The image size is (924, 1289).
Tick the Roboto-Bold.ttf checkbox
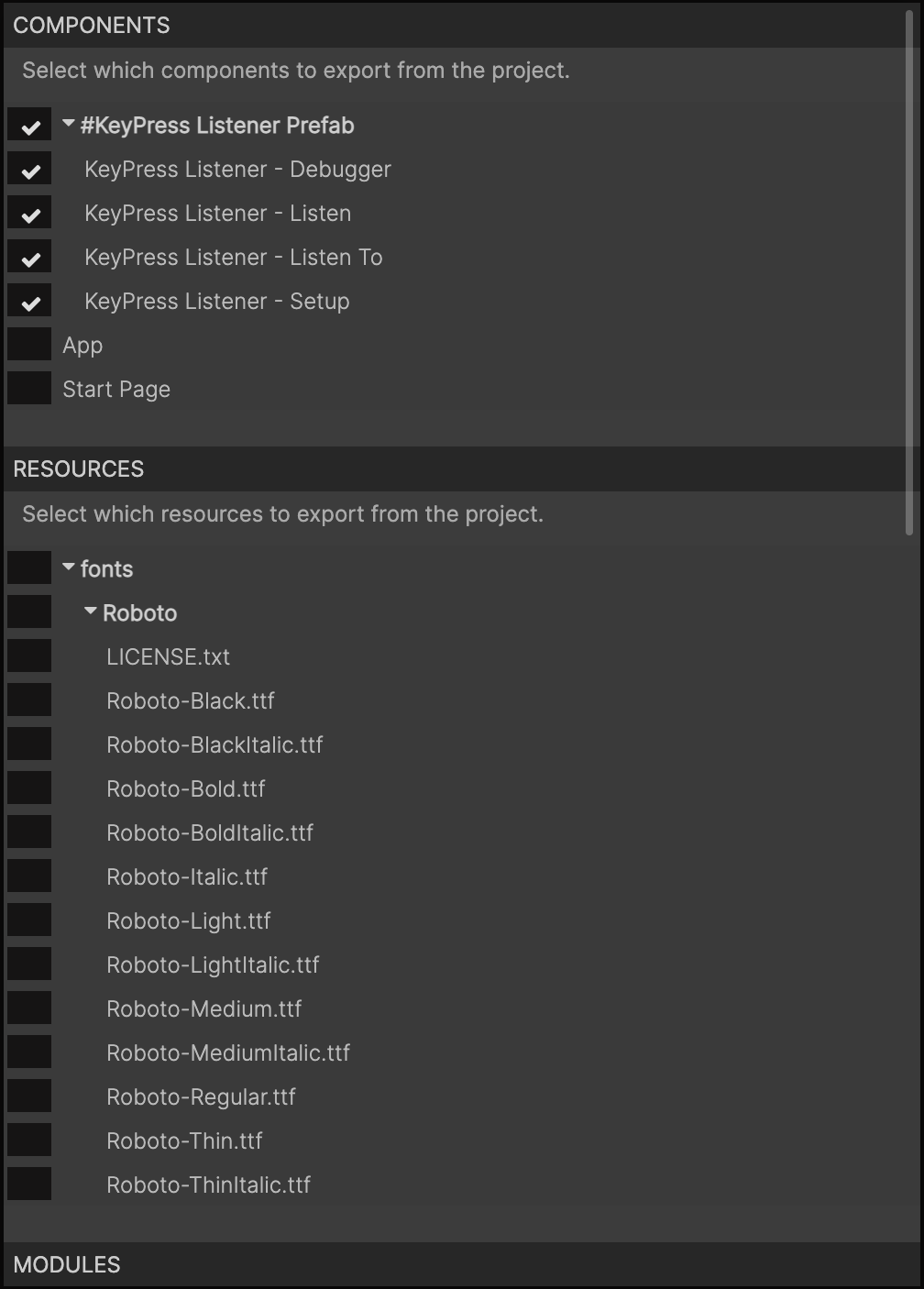point(29,788)
